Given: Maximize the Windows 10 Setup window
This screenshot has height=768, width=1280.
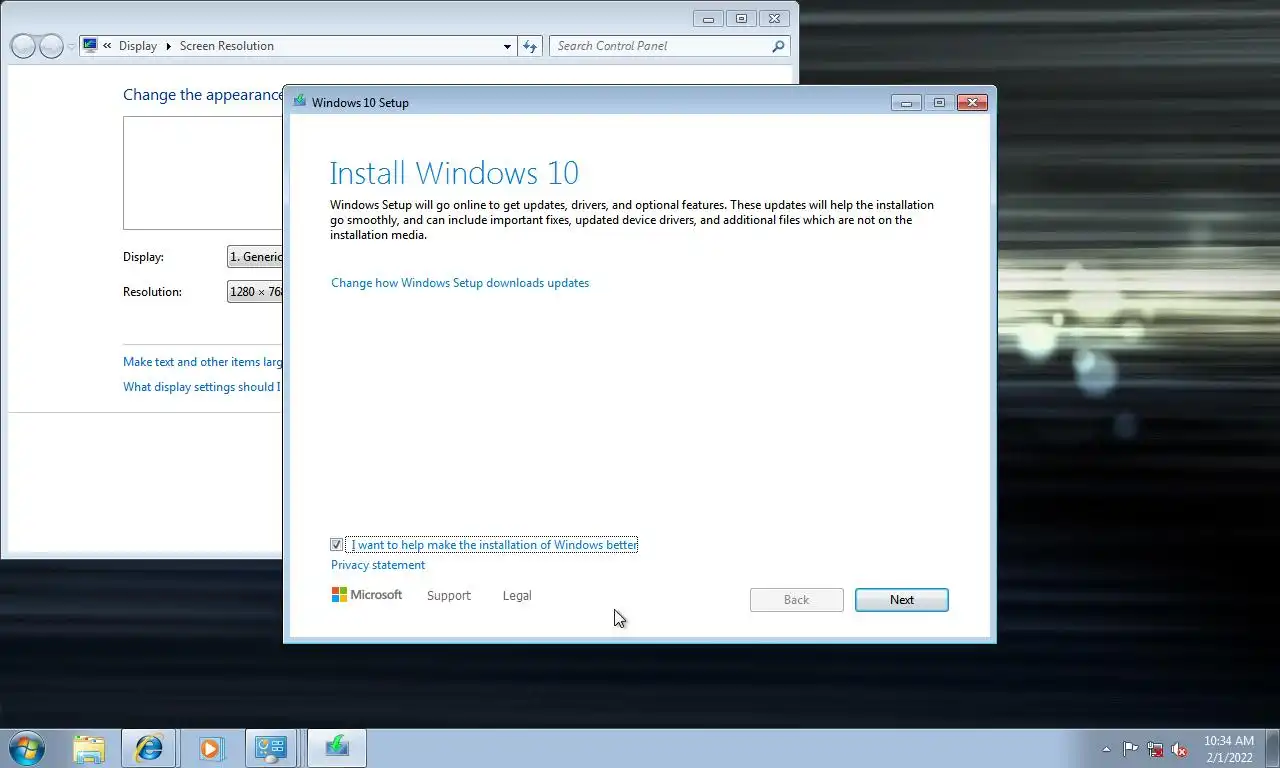Looking at the screenshot, I should tap(939, 102).
